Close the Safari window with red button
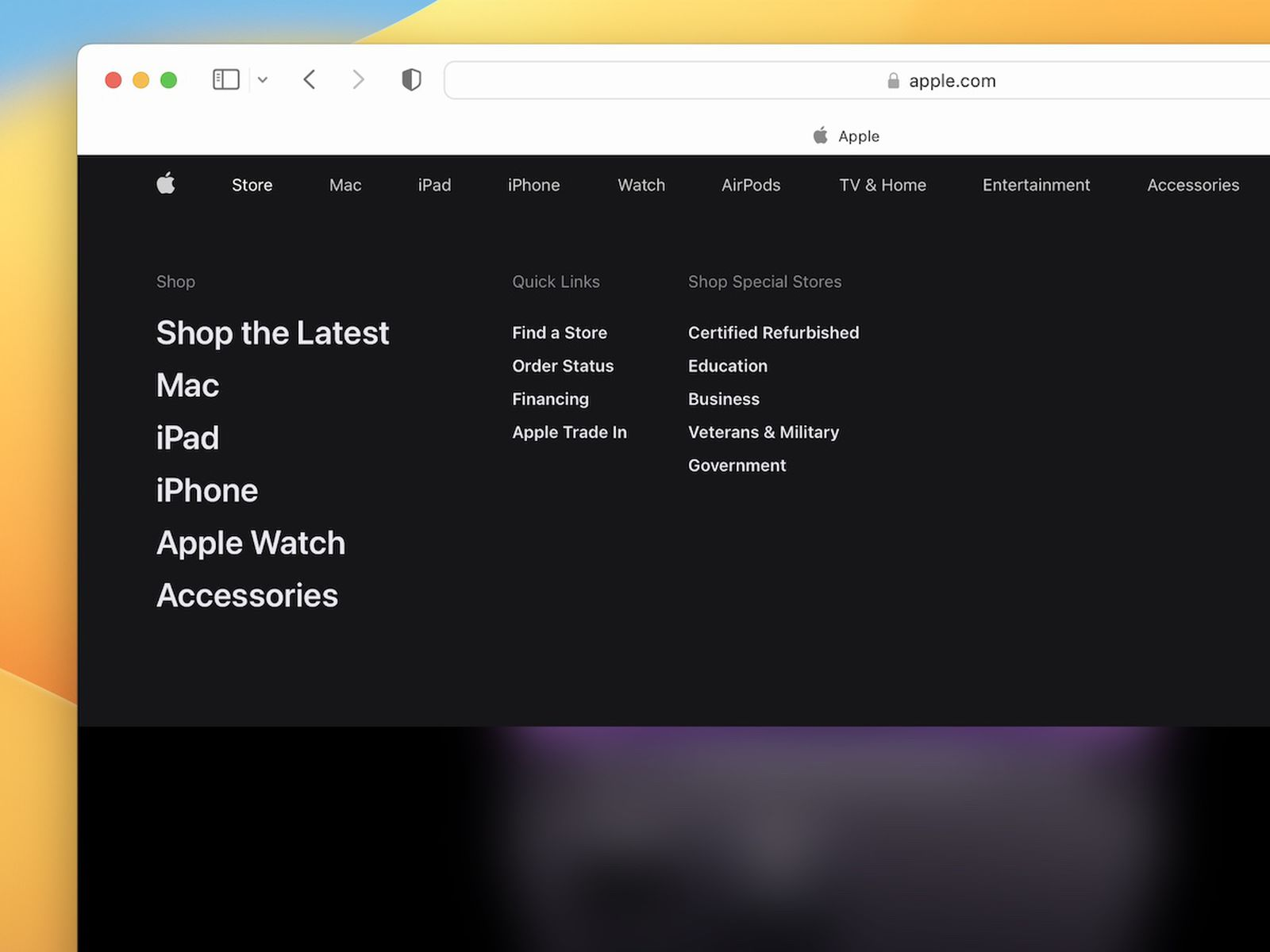The height and width of the screenshot is (952, 1270). 114,80
